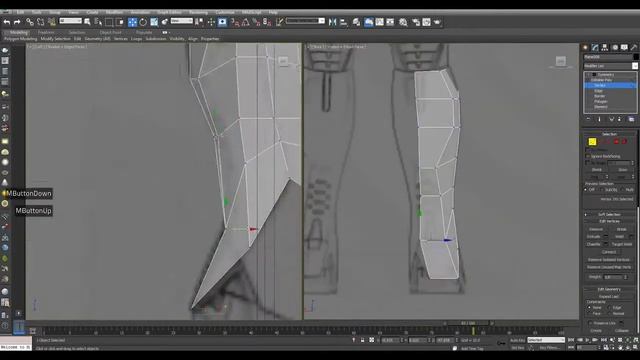640x360 pixels.
Task: Click the Redo arrow in main toolbar
Action: tap(17, 22)
